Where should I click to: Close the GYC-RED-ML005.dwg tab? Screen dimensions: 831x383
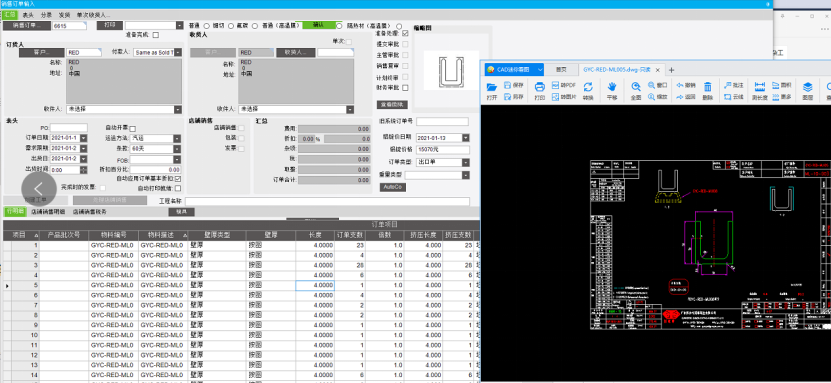[x=658, y=69]
